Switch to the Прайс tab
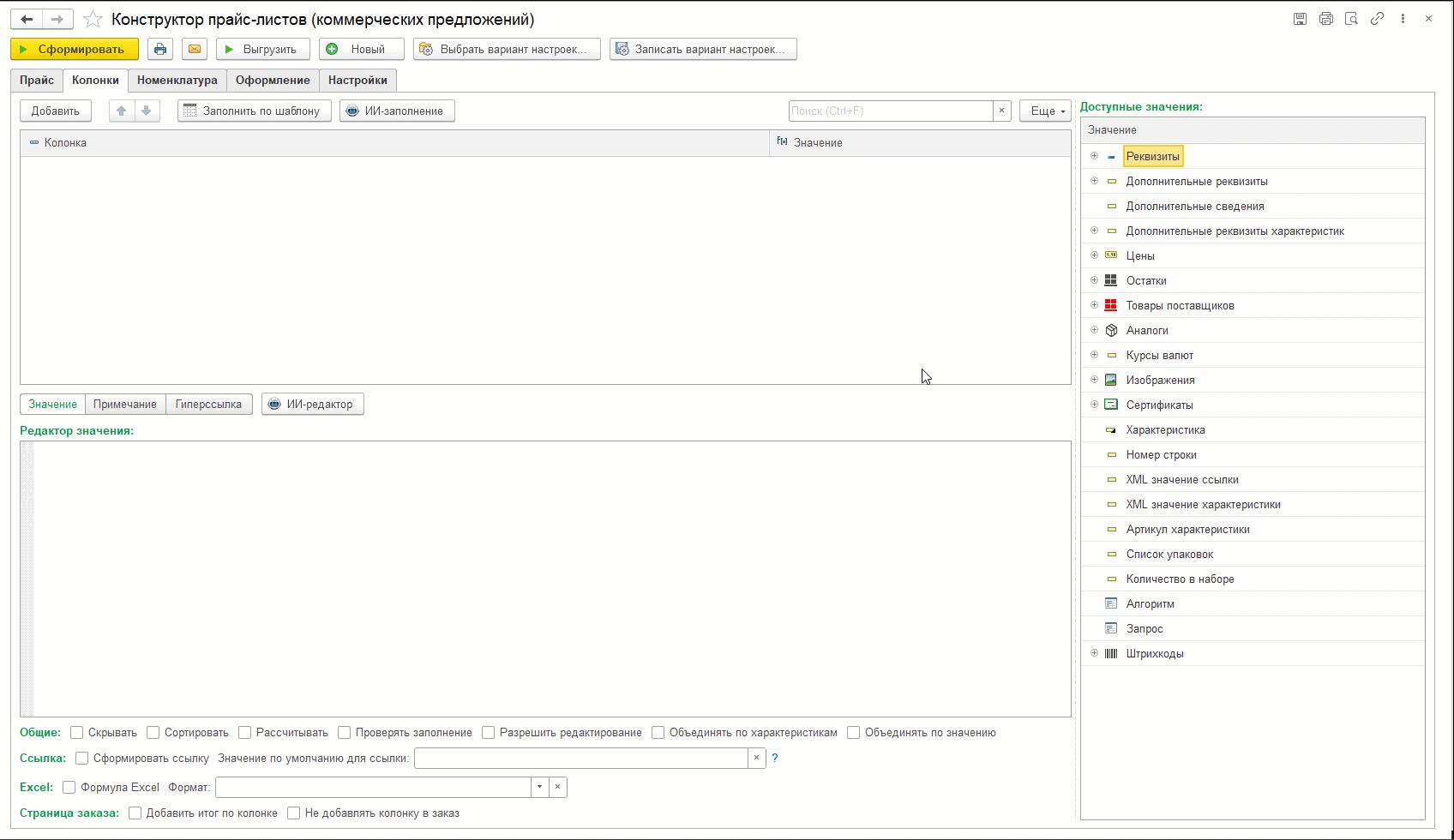 (x=37, y=81)
